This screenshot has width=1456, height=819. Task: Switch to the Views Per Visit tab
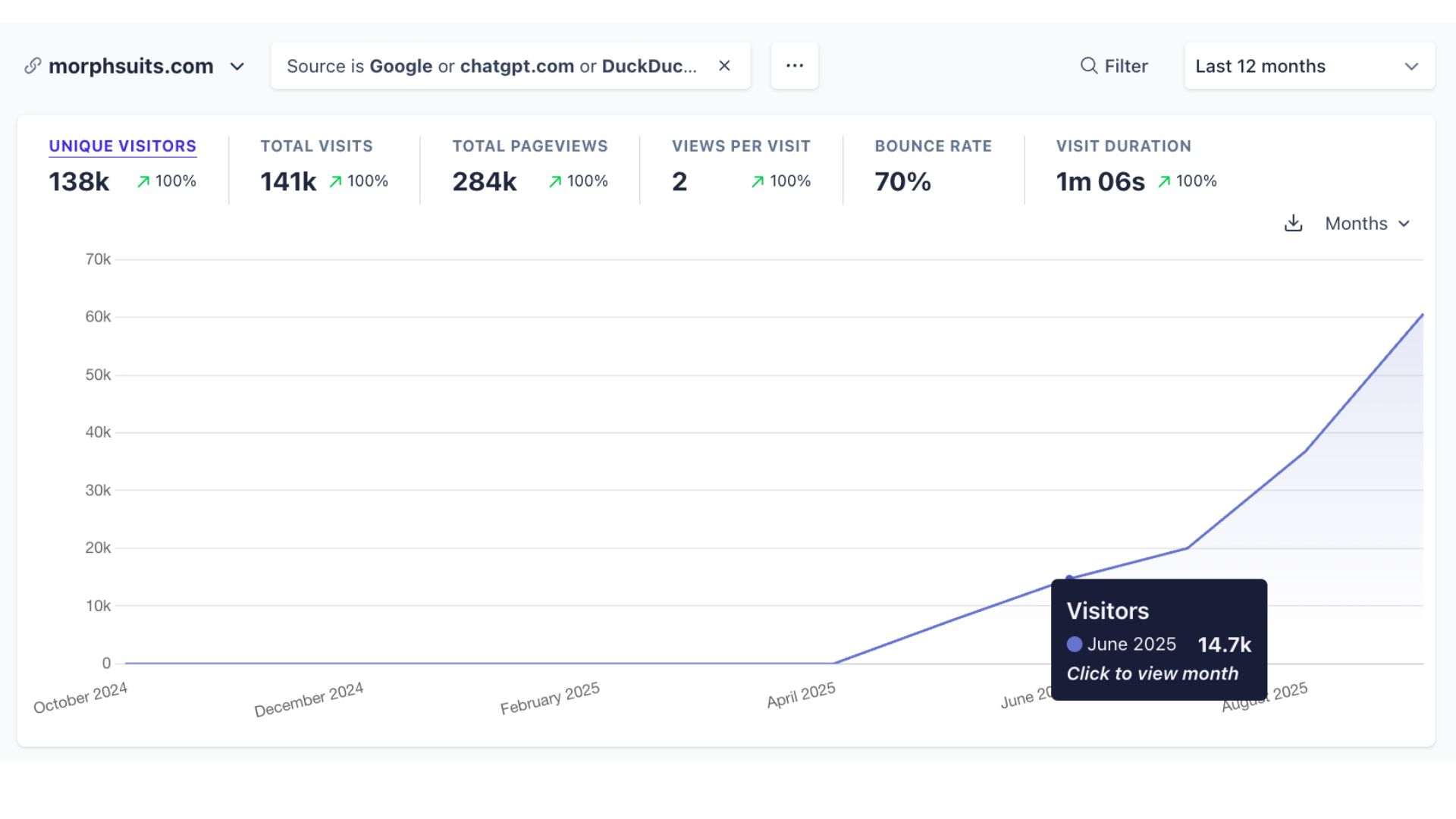click(x=740, y=146)
